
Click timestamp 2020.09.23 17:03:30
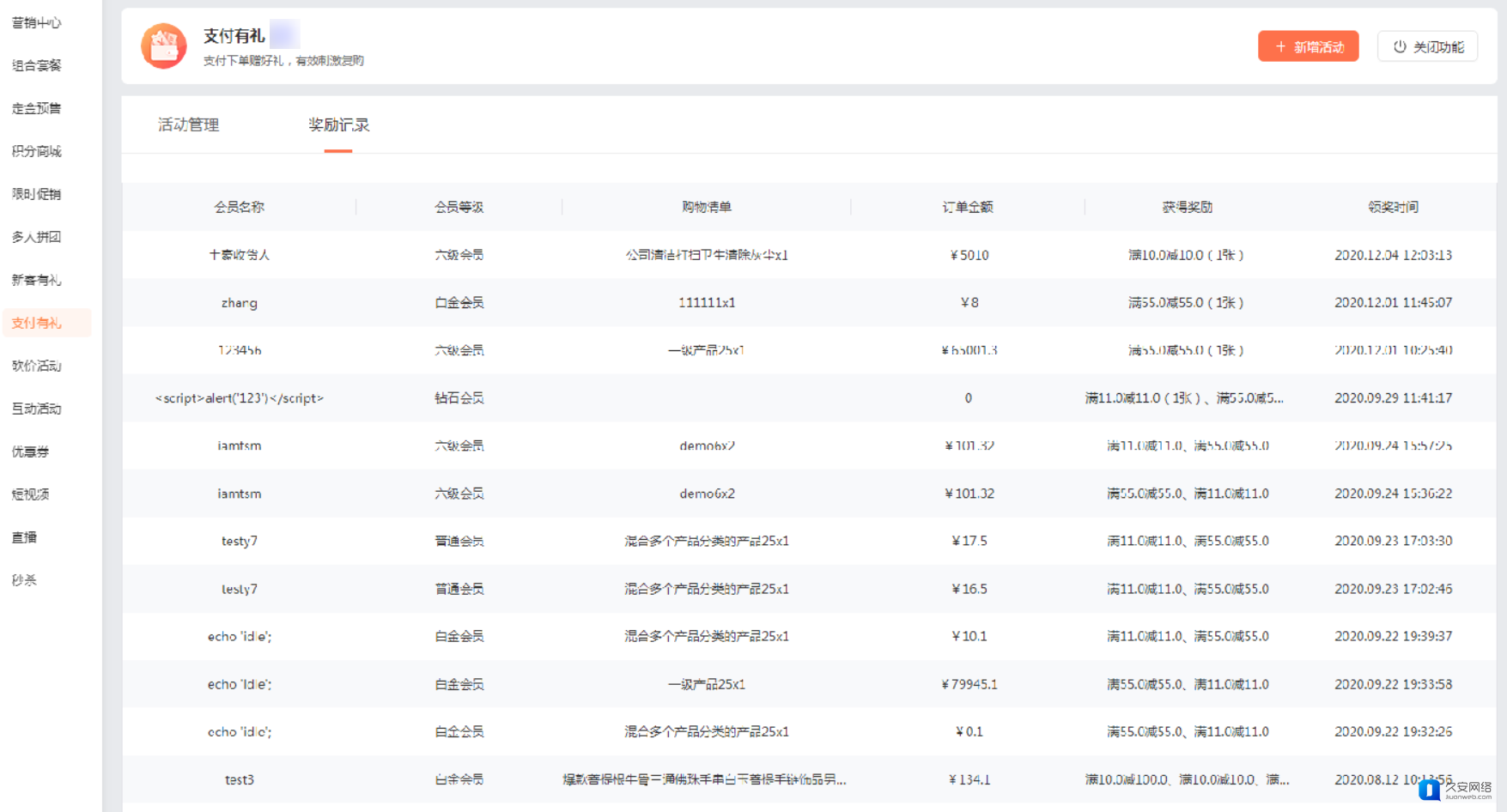point(1394,541)
